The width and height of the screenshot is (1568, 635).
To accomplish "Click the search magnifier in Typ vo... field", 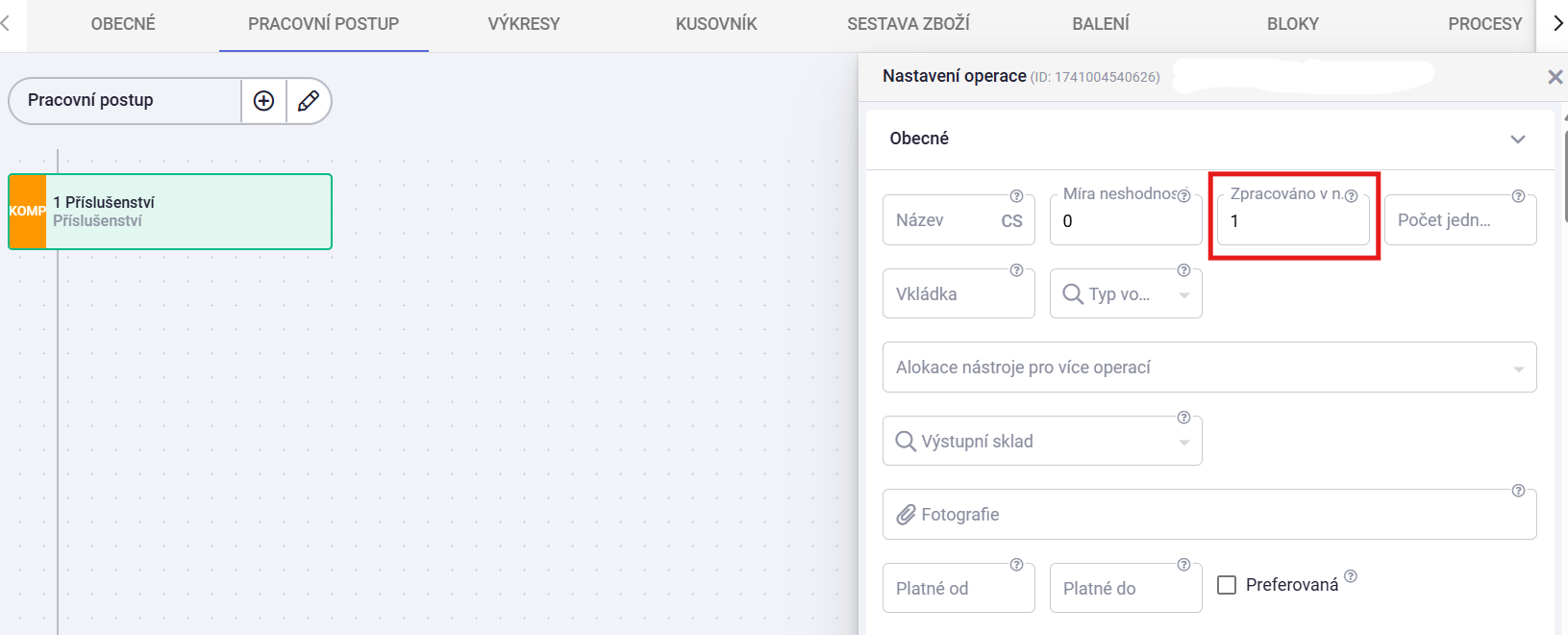I will pyautogui.click(x=1073, y=294).
